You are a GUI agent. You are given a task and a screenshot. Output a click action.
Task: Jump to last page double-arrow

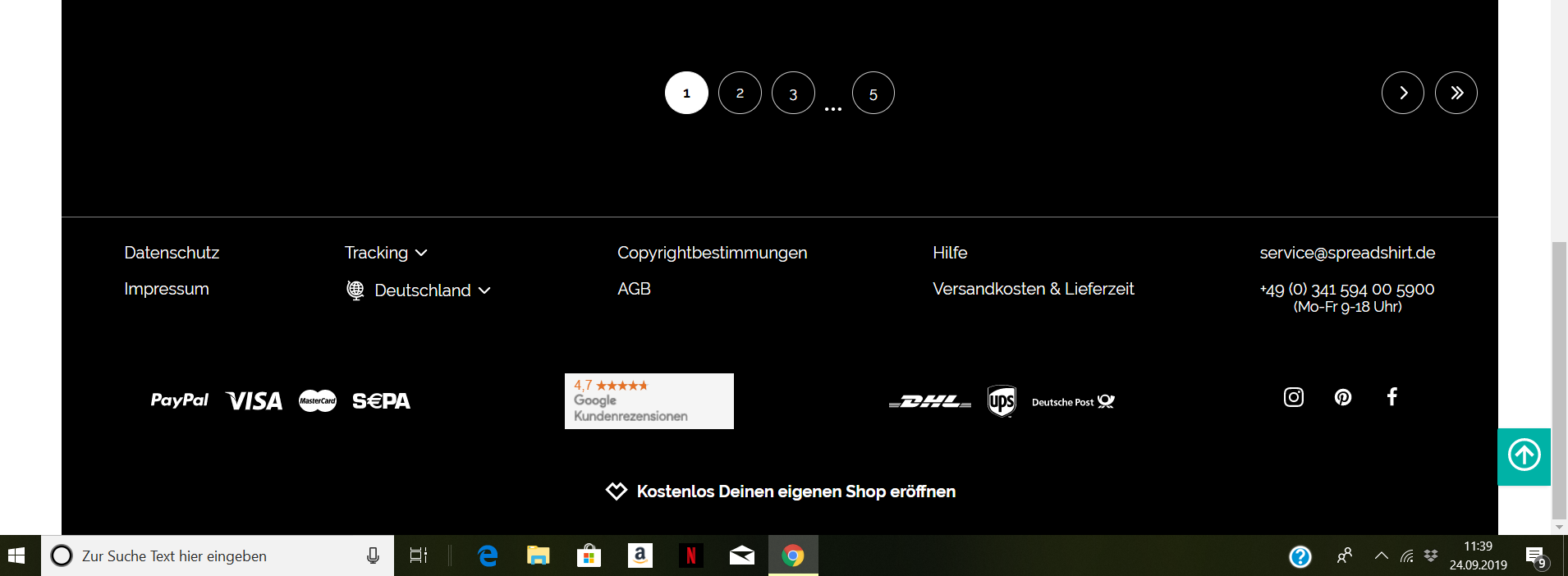click(1456, 93)
